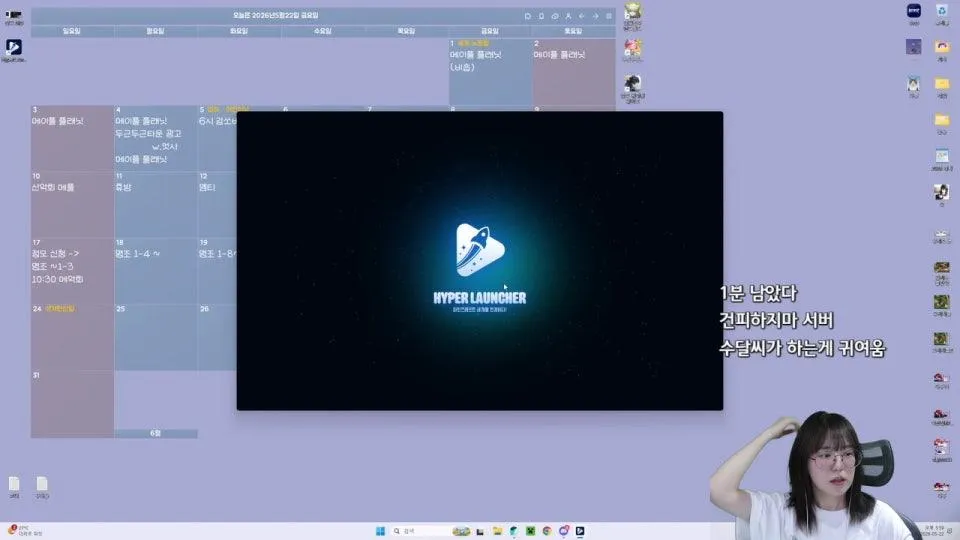The width and height of the screenshot is (960, 540).
Task: Select May 10 신약회 calendar entry
Action: 53,187
